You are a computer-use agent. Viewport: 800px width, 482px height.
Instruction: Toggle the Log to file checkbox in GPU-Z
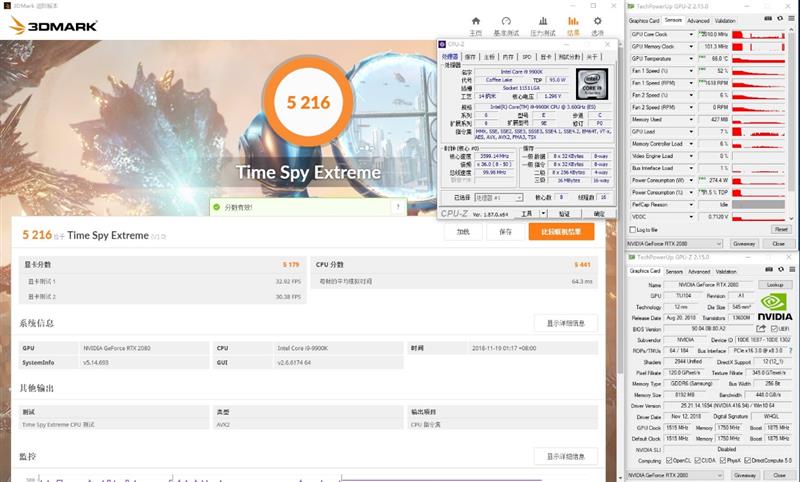tap(633, 230)
